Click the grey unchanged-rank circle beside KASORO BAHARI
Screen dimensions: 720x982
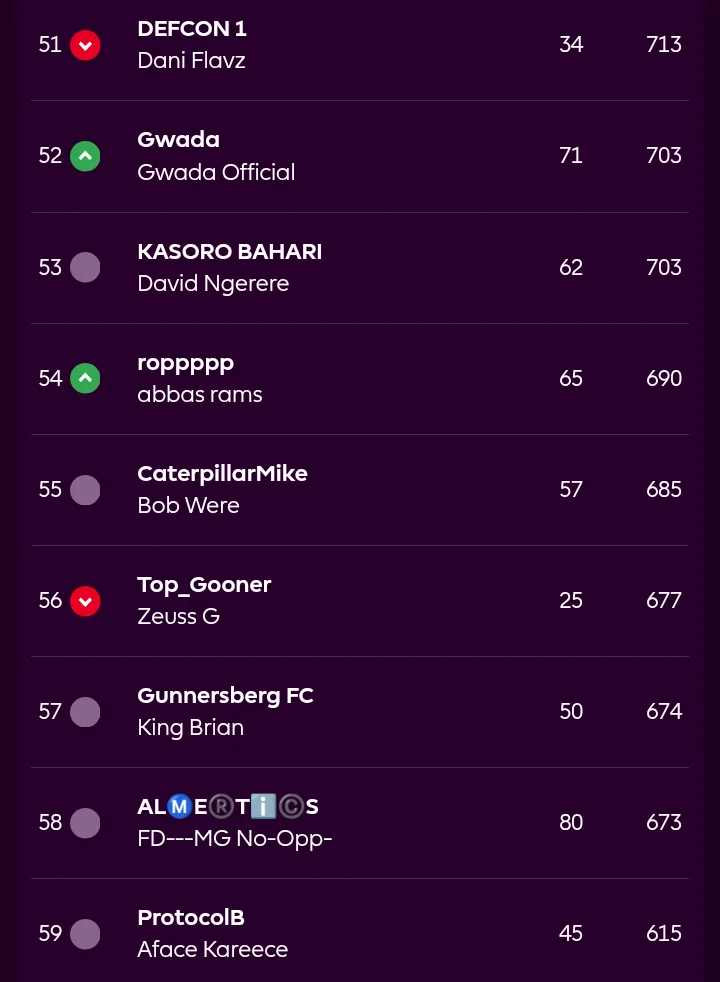85,267
